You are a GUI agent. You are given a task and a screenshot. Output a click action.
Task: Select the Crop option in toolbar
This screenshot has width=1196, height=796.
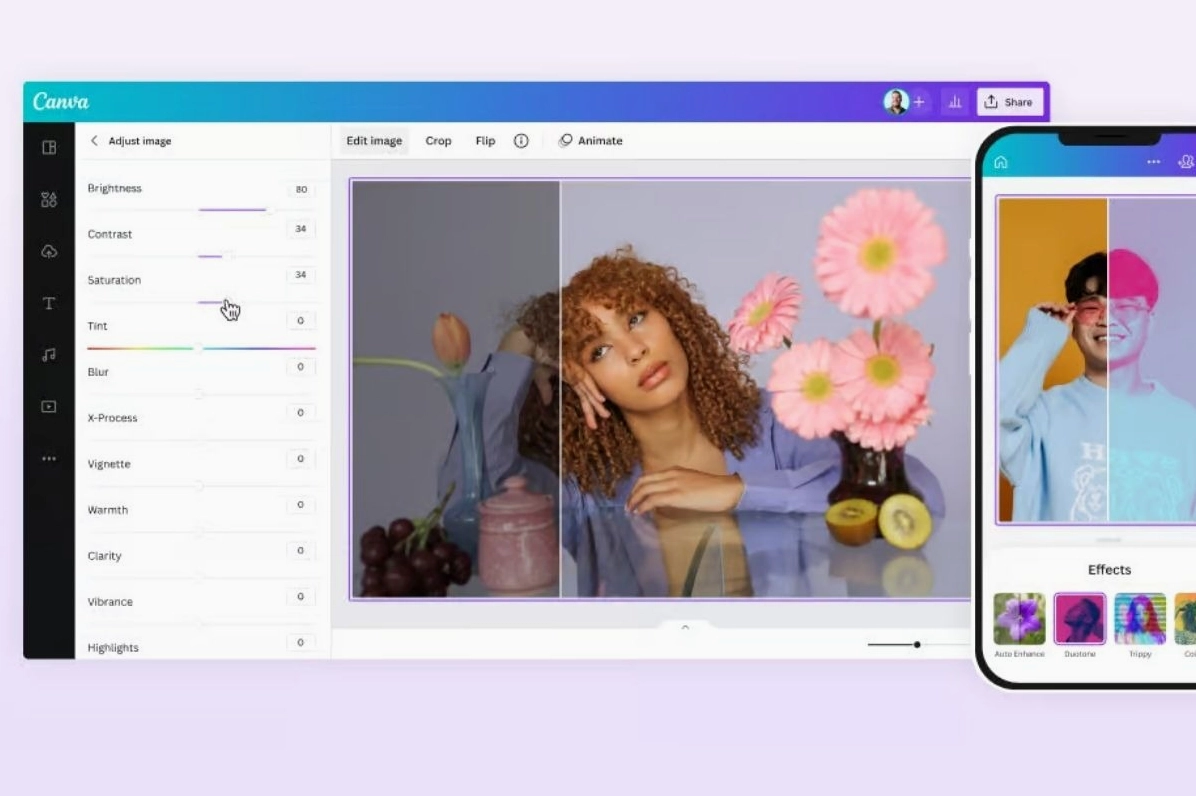(438, 141)
